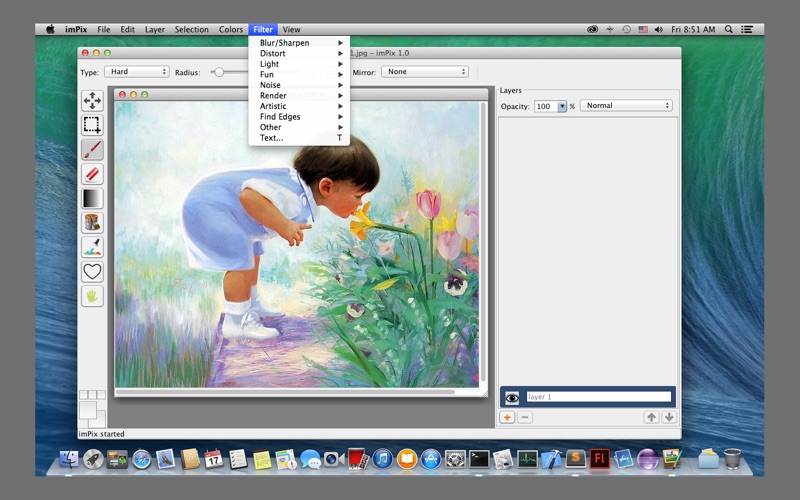Open Spotlight search in the menu bar
The image size is (800, 500).
(729, 30)
